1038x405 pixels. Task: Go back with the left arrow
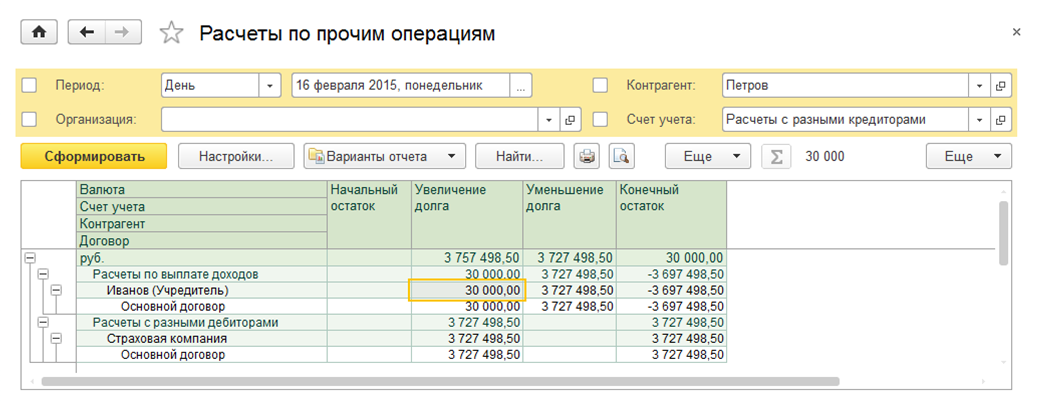pos(86,32)
